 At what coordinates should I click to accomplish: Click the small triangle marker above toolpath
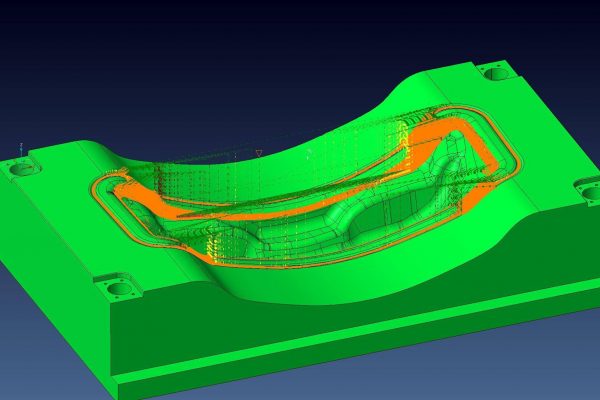[x=258, y=152]
